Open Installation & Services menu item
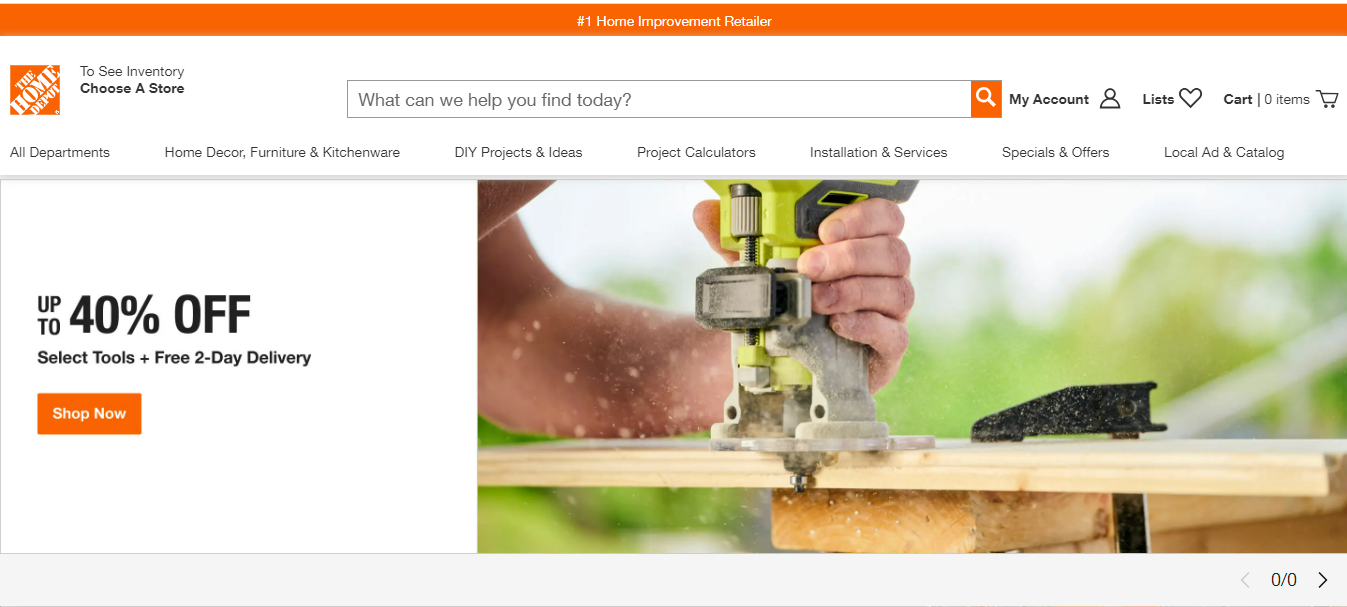Screen dimensions: 1347x607 click(878, 152)
